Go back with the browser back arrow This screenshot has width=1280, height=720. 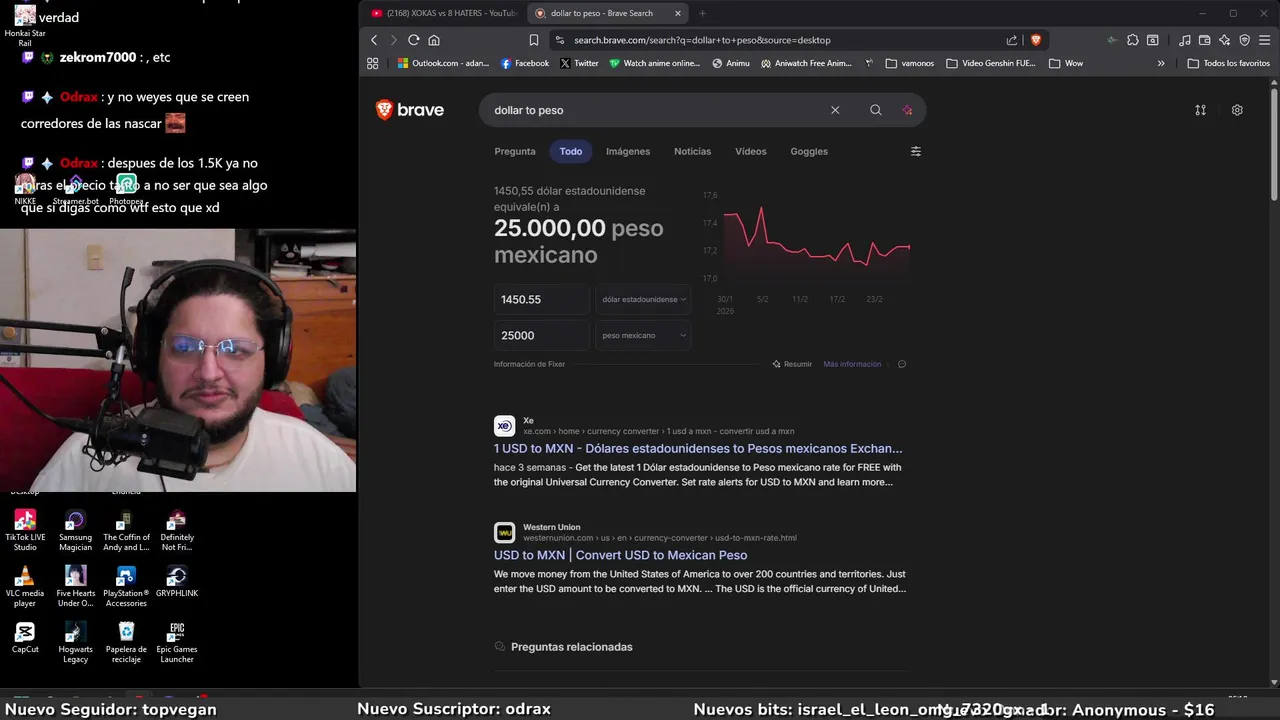[x=374, y=40]
